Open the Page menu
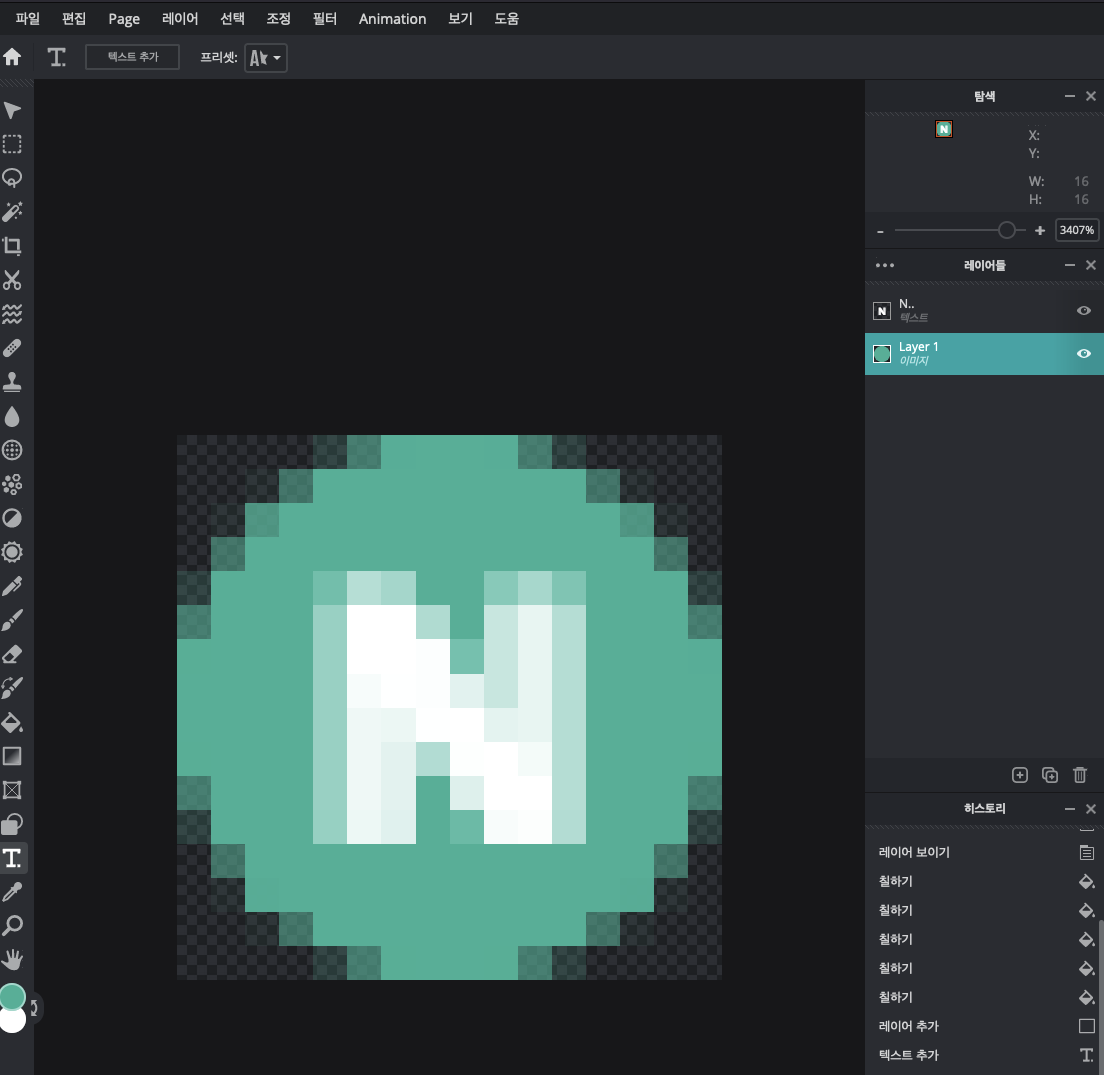 [x=124, y=19]
